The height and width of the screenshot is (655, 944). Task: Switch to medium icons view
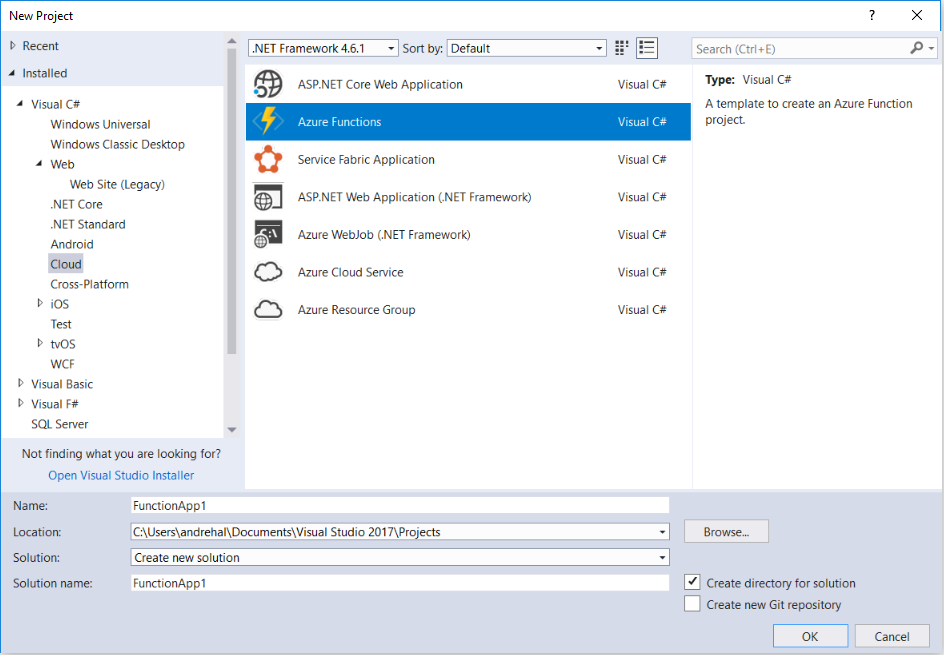coord(621,47)
